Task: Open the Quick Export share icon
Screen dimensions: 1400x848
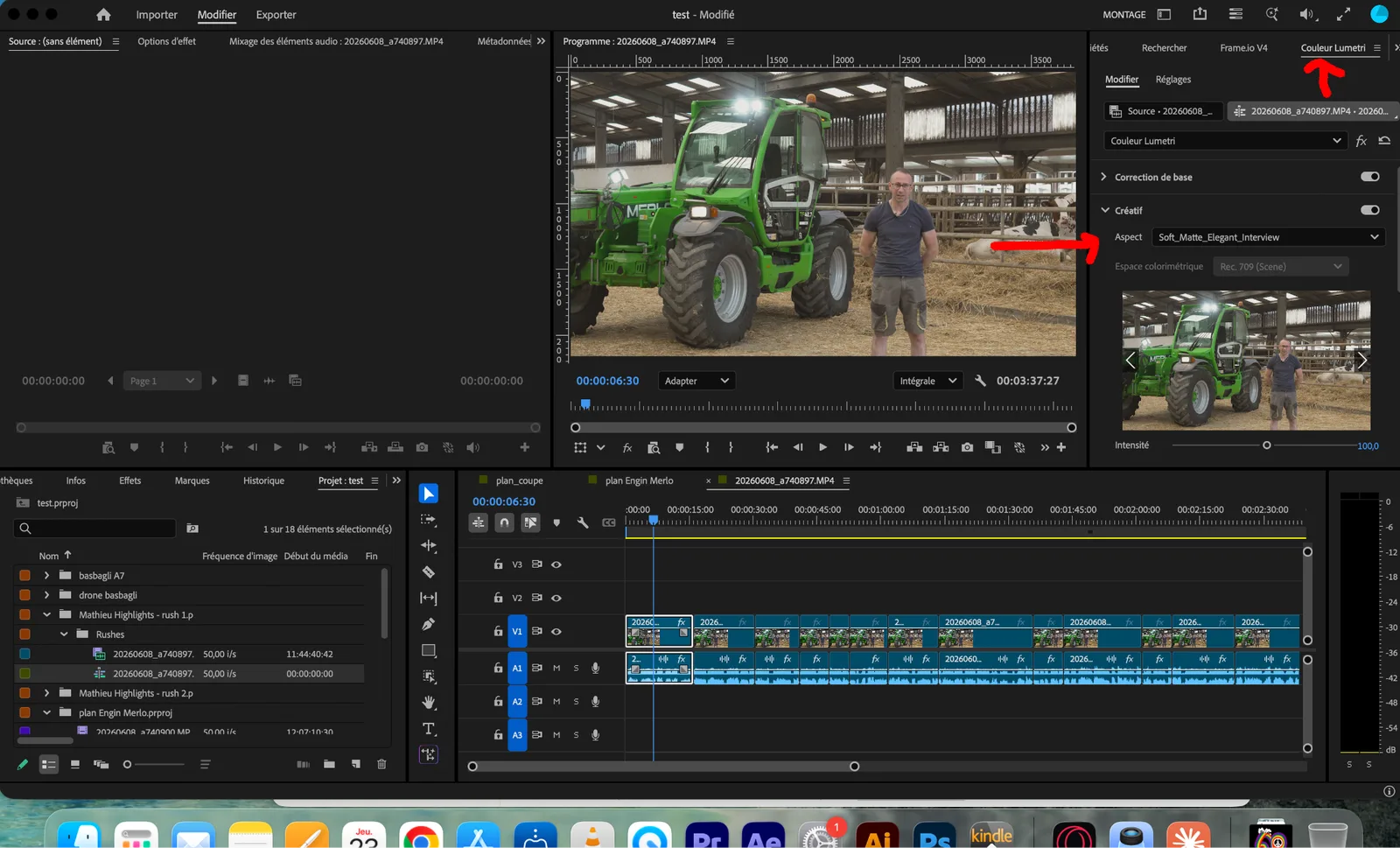Action: pyautogui.click(x=1200, y=14)
